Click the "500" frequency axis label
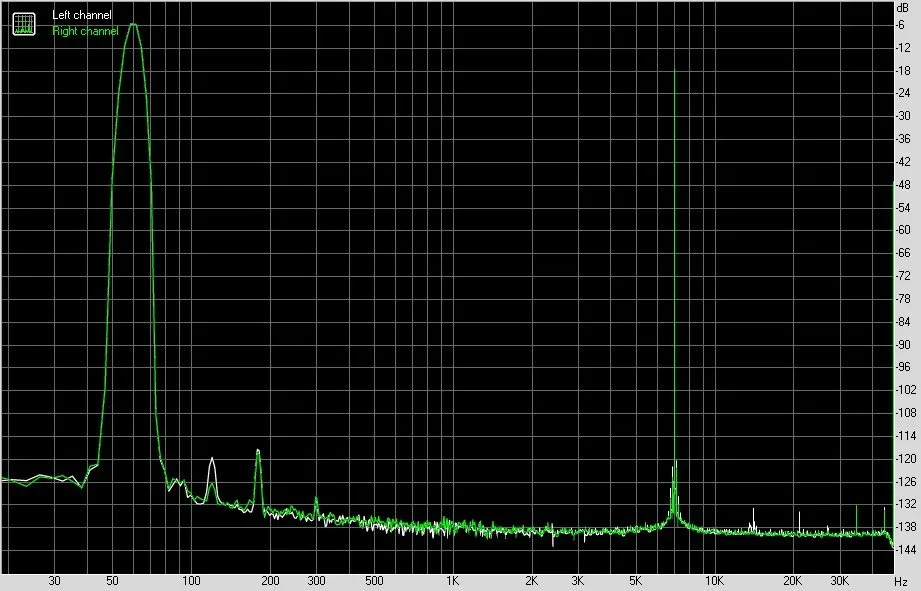 pos(374,581)
